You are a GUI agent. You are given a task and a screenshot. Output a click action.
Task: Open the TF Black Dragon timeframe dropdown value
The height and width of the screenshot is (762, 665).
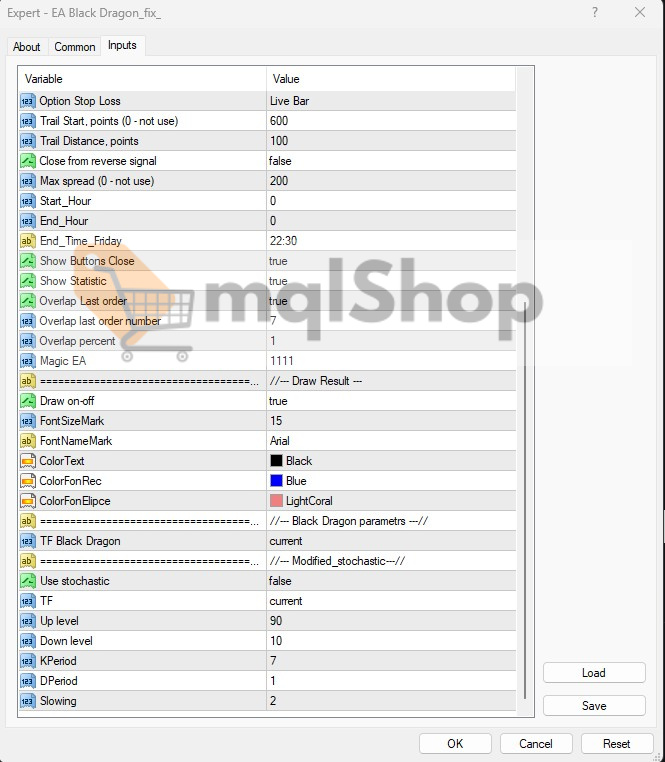click(390, 541)
